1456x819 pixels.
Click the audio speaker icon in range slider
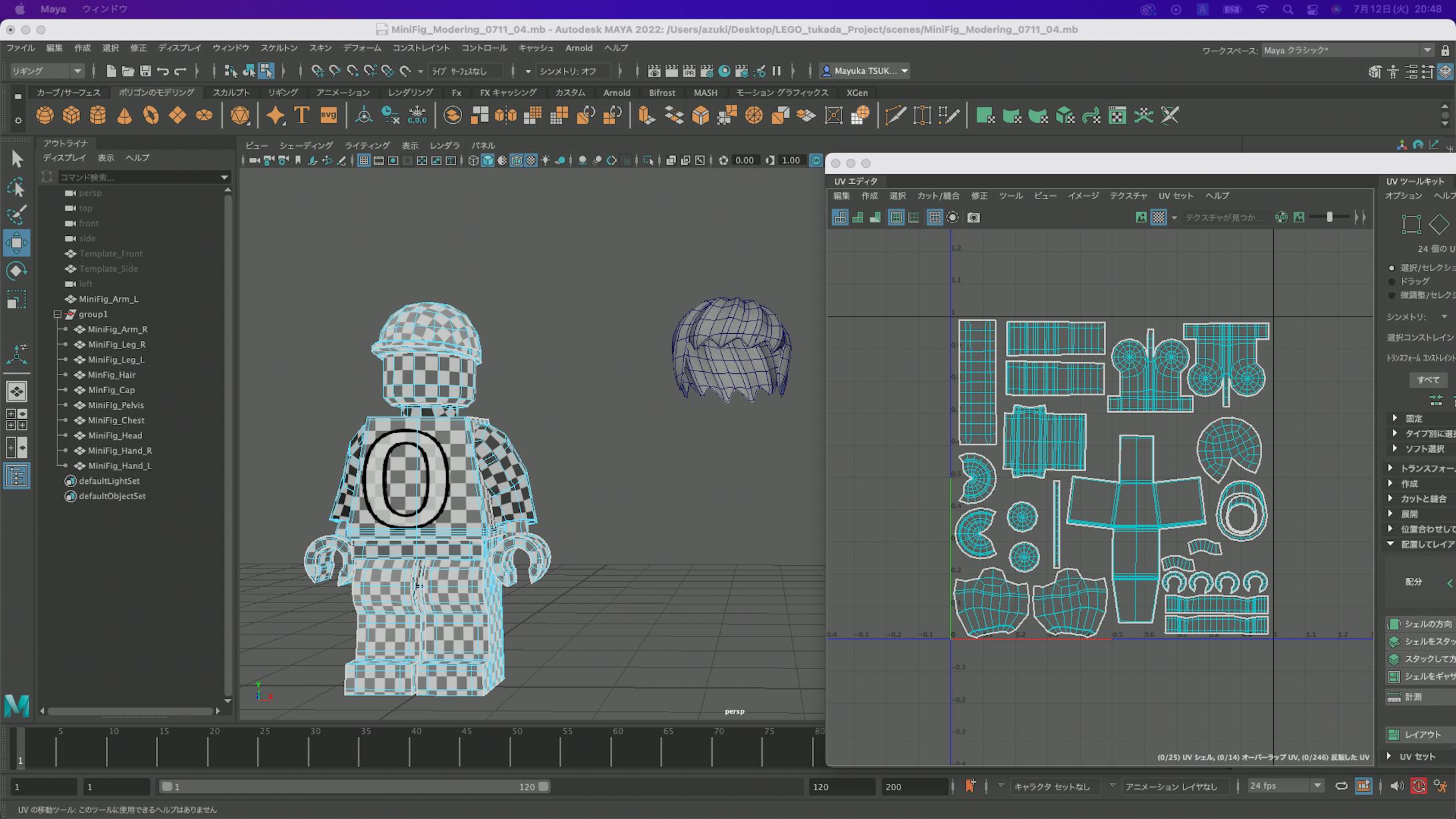tap(1397, 786)
